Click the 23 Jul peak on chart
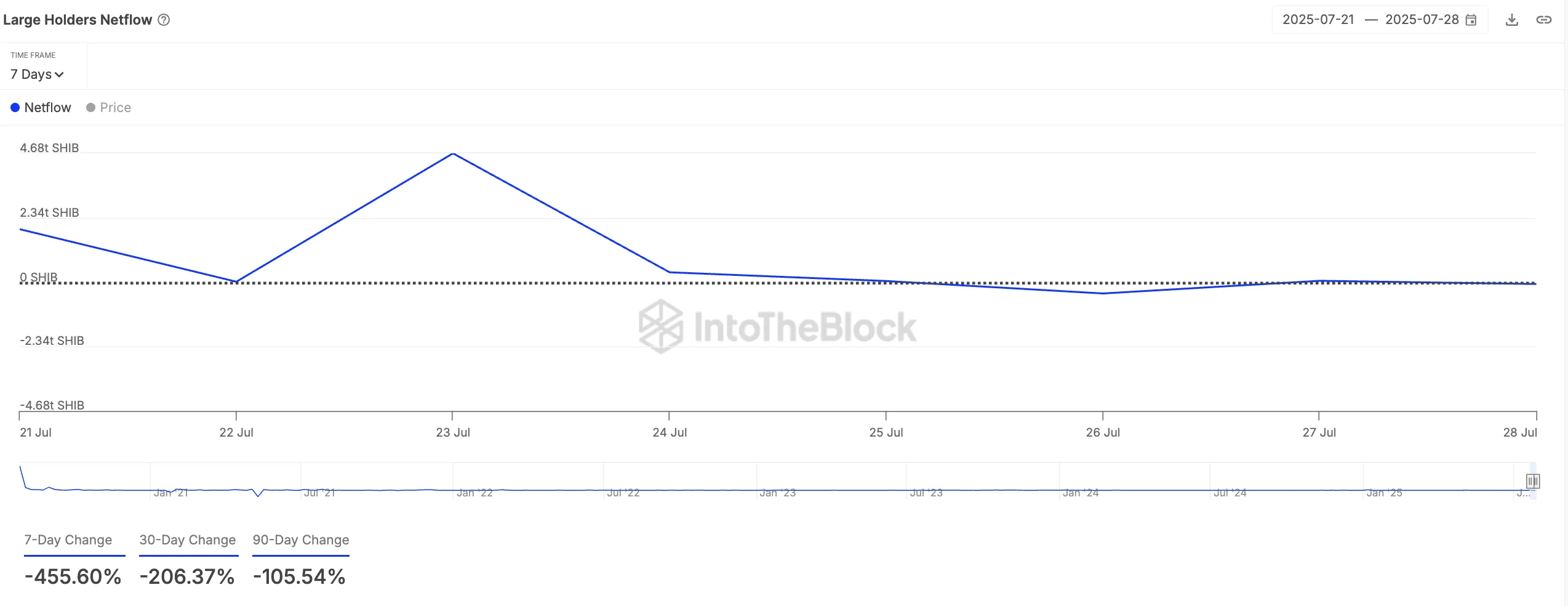This screenshot has width=1568, height=606. coord(453,153)
